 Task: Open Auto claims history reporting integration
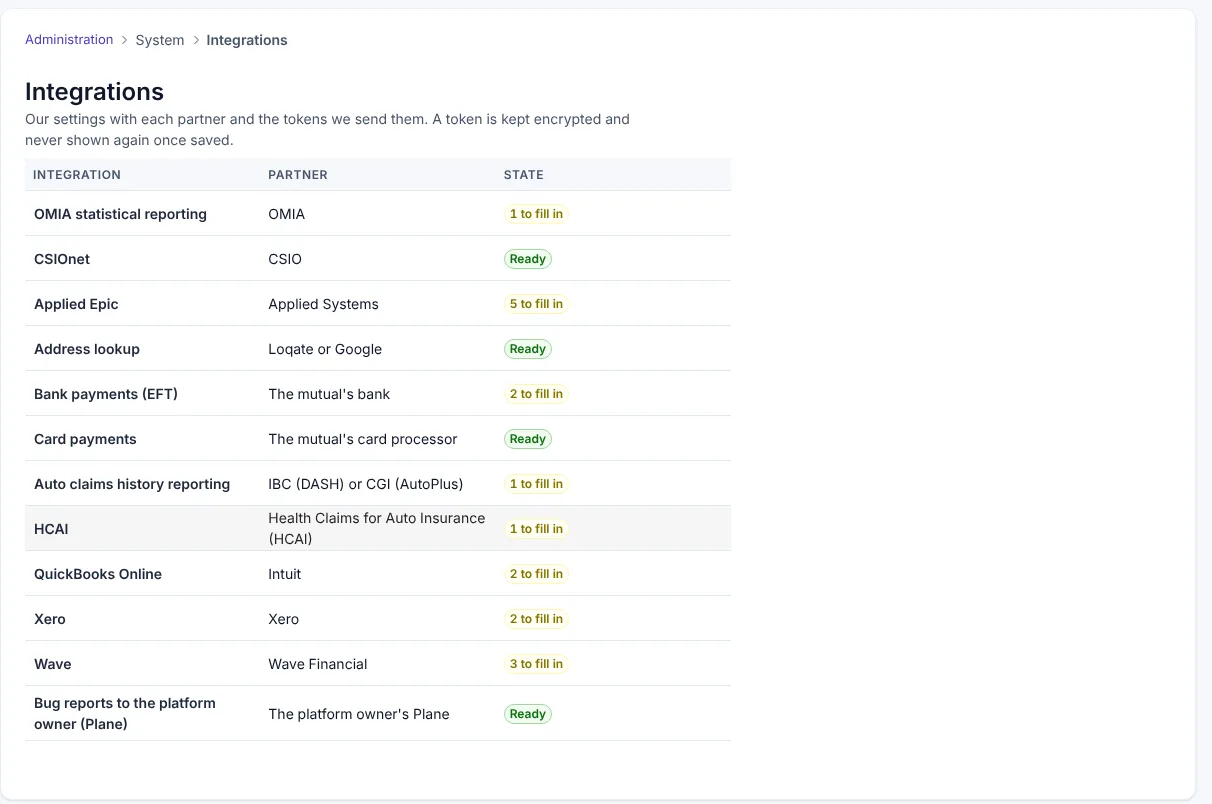tap(132, 484)
